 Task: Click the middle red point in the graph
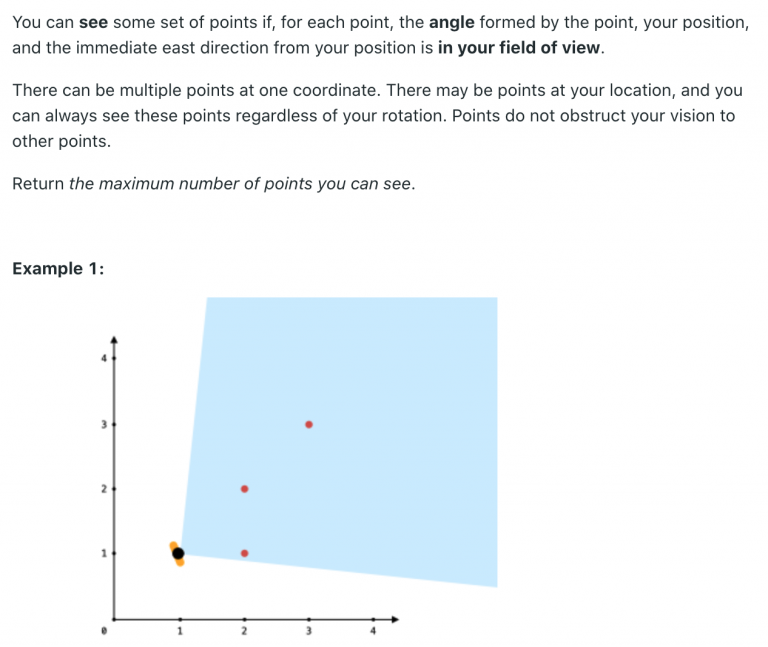click(x=244, y=489)
